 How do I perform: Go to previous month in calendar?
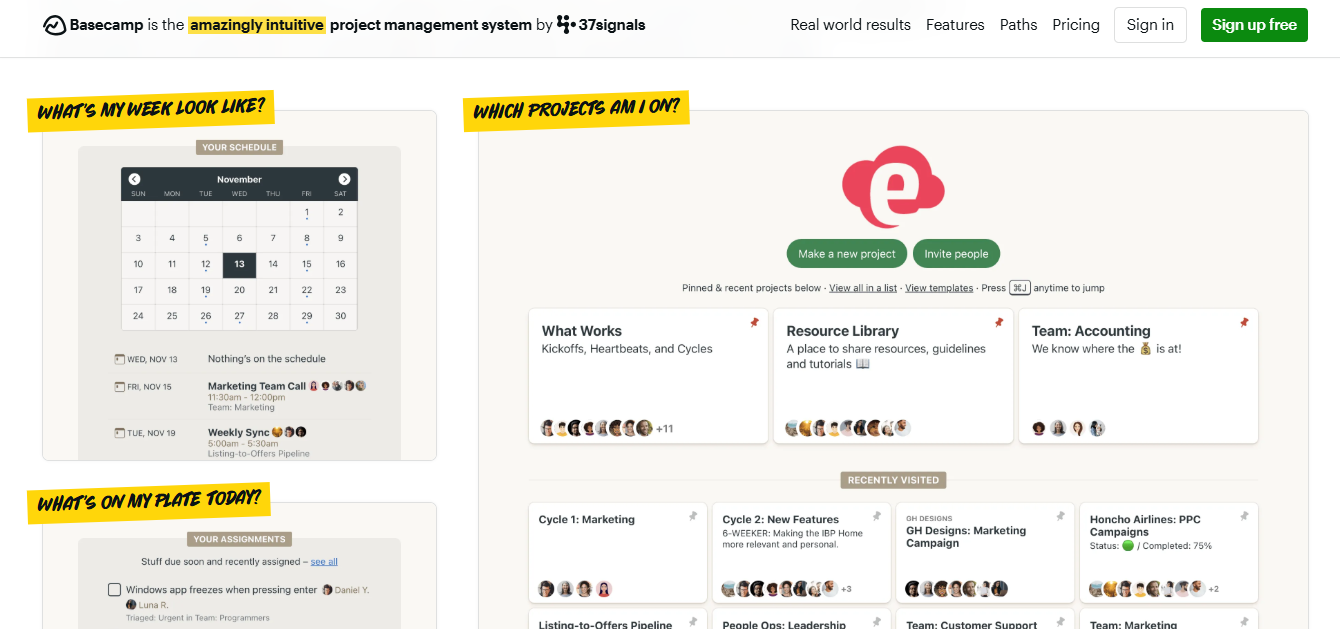135,179
